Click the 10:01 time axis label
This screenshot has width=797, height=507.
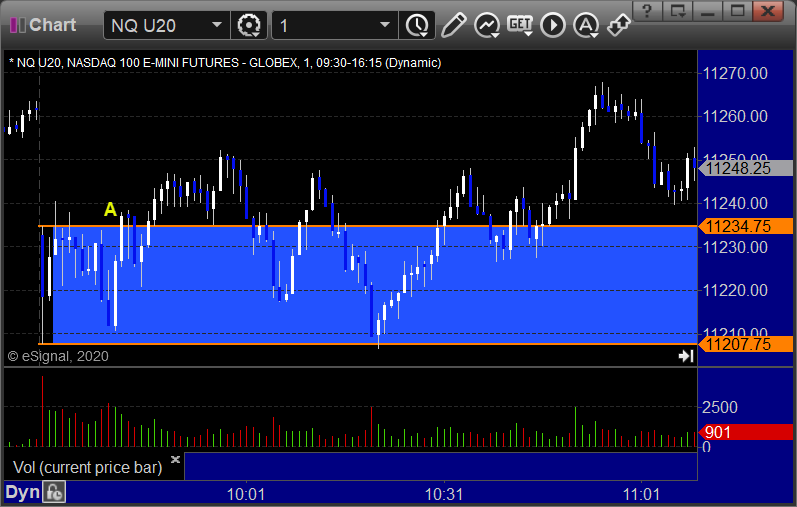(246, 494)
